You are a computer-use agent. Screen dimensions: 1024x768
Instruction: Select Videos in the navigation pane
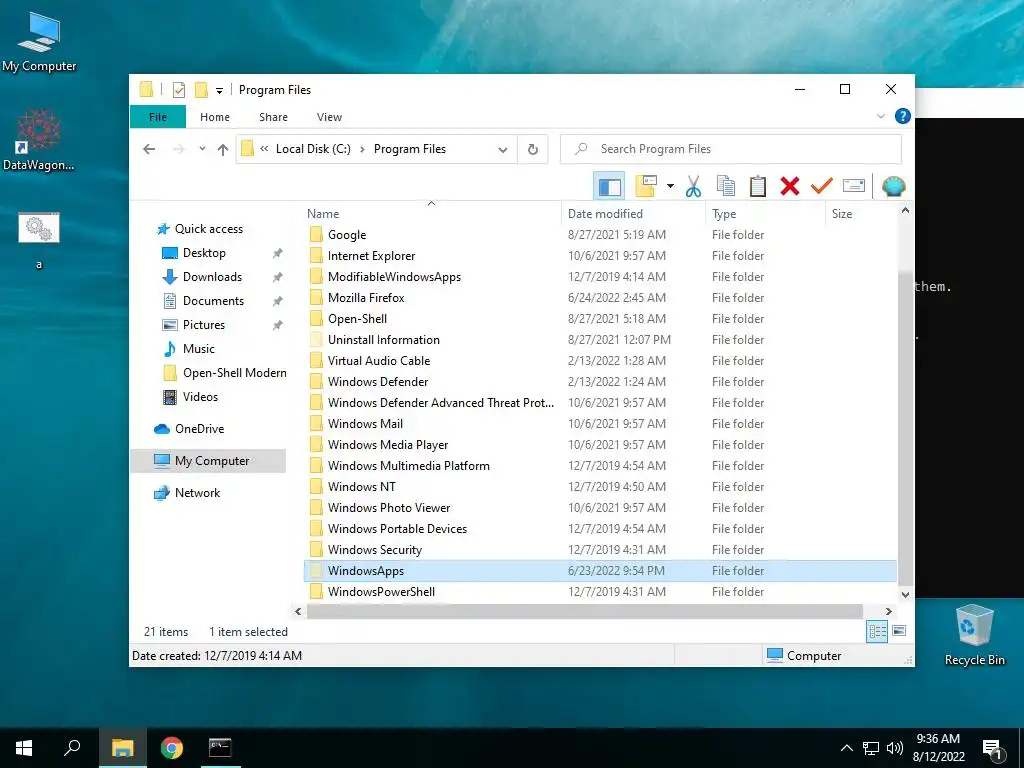200,397
